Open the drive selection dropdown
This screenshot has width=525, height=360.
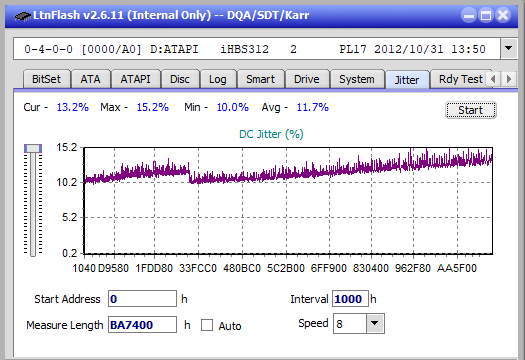509,49
